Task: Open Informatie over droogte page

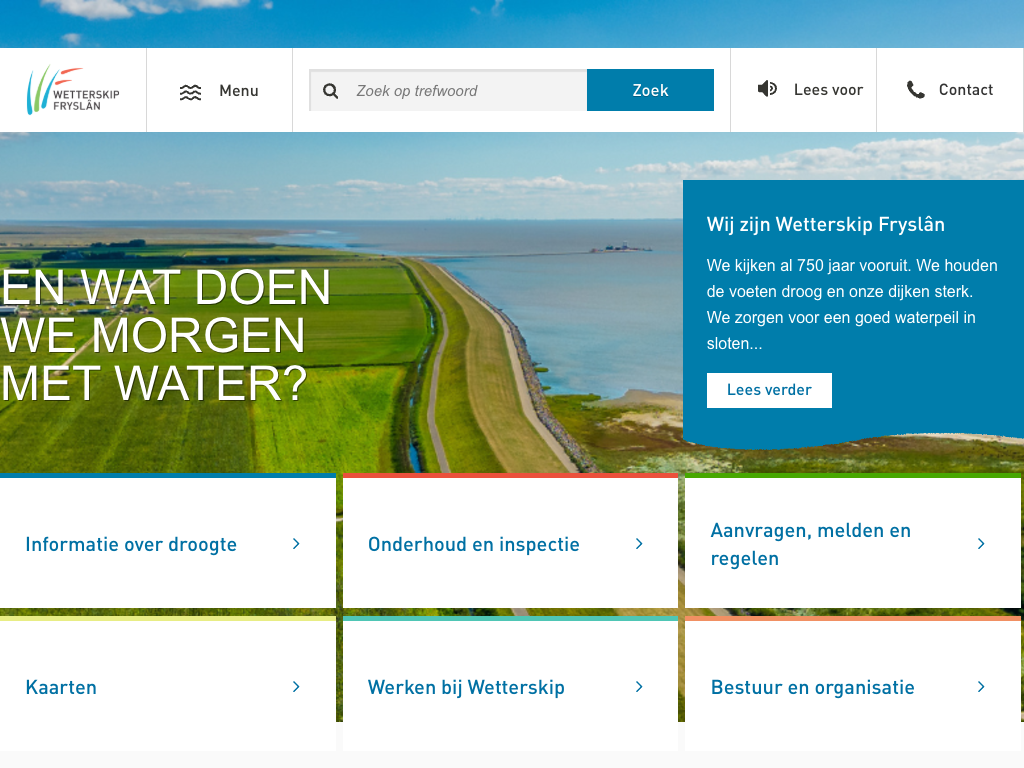Action: pyautogui.click(x=131, y=545)
